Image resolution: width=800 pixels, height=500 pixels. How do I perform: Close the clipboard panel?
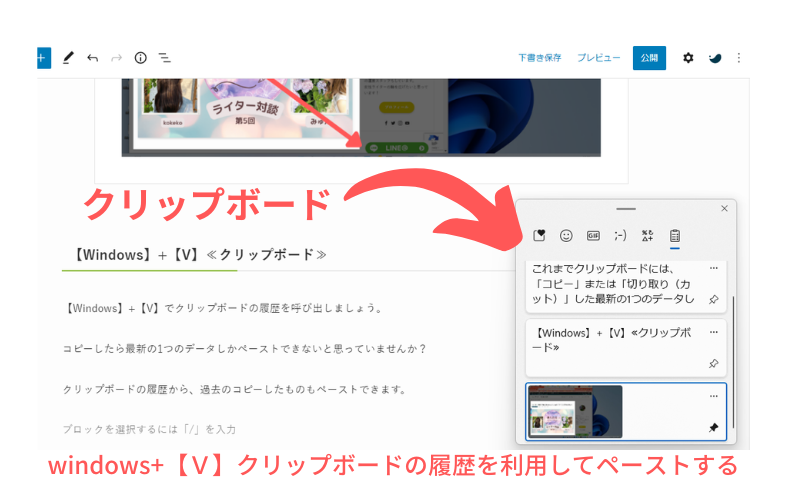click(724, 208)
